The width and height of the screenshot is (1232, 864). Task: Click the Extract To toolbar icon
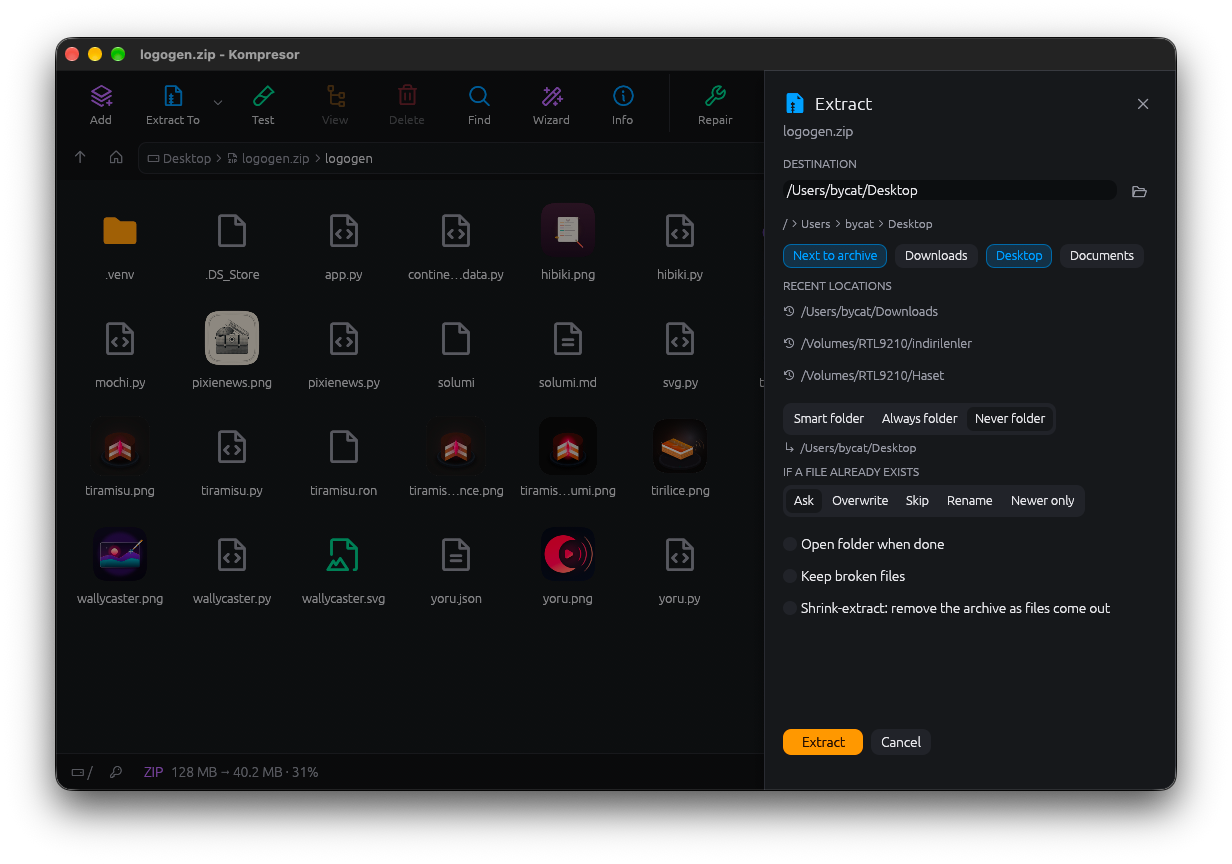pyautogui.click(x=173, y=96)
